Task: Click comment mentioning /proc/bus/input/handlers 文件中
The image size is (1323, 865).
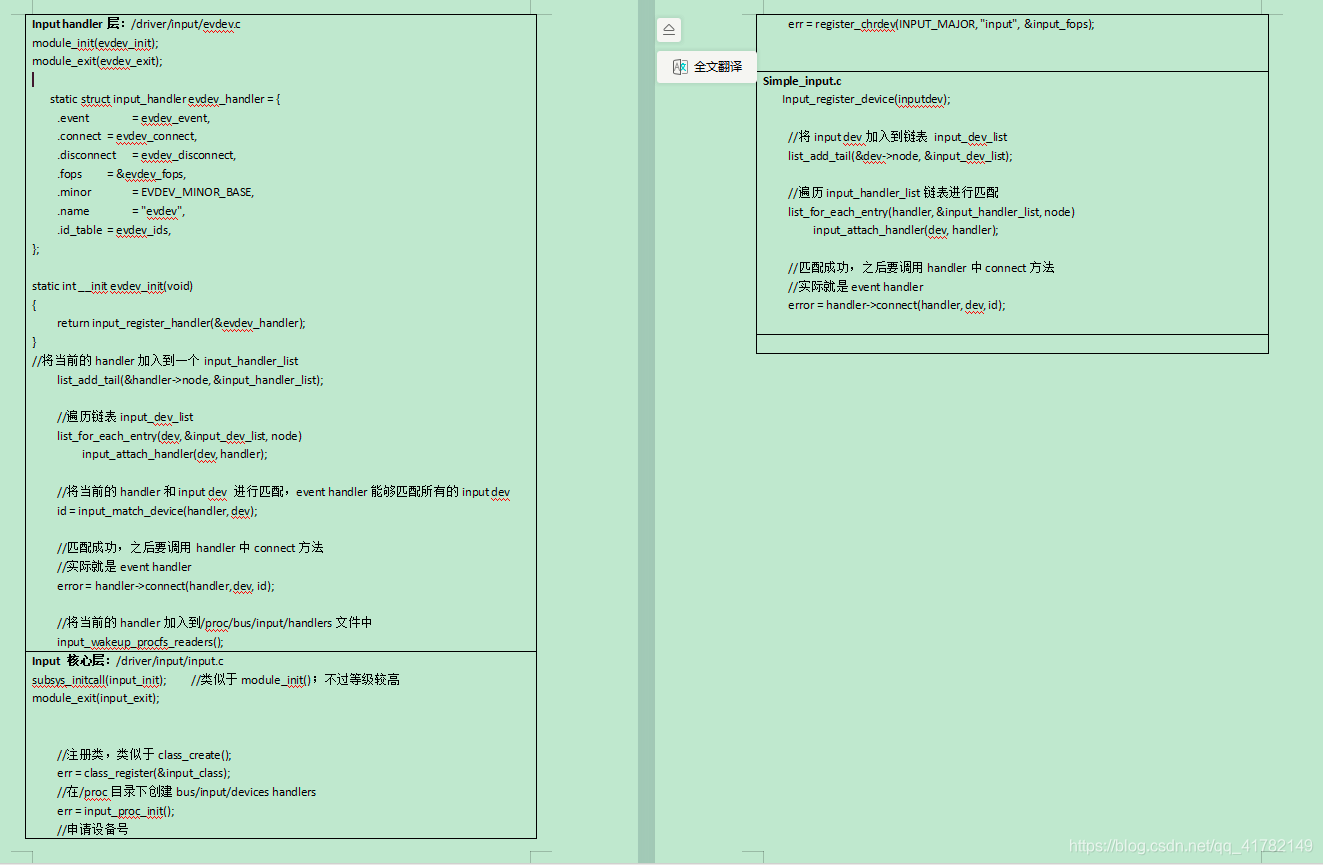Action: pyautogui.click(x=214, y=623)
